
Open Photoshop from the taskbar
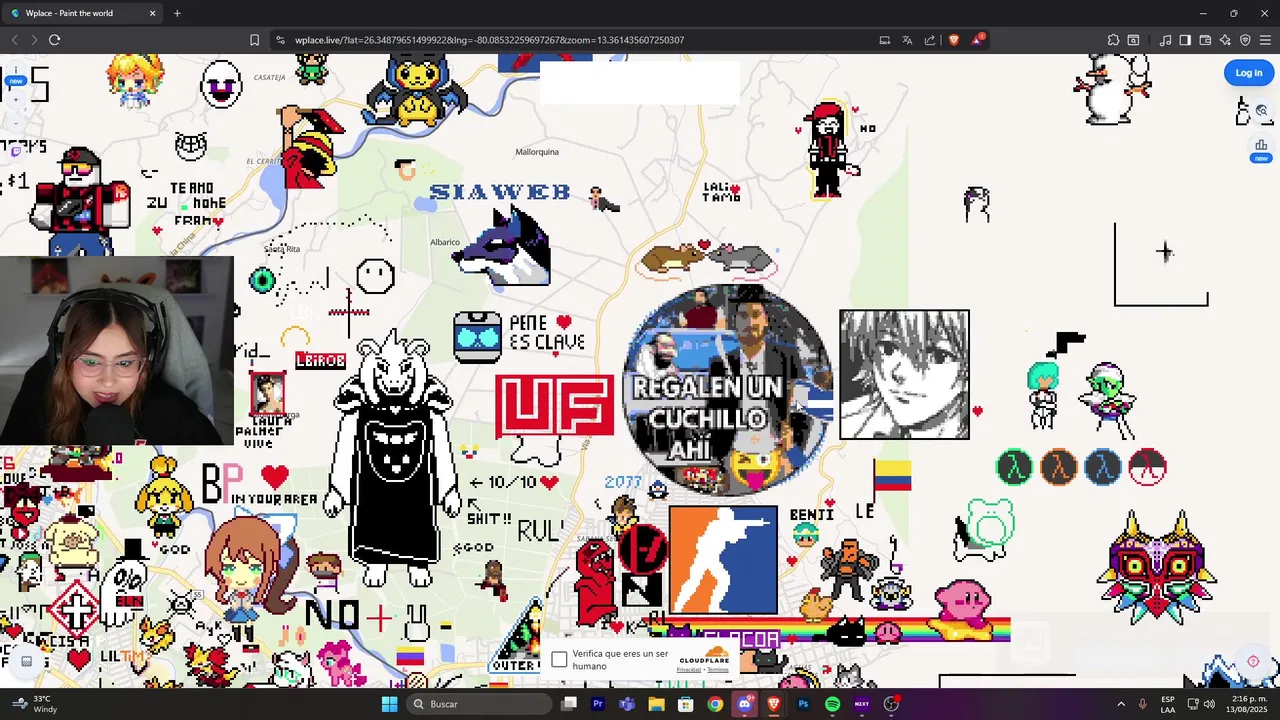(803, 704)
